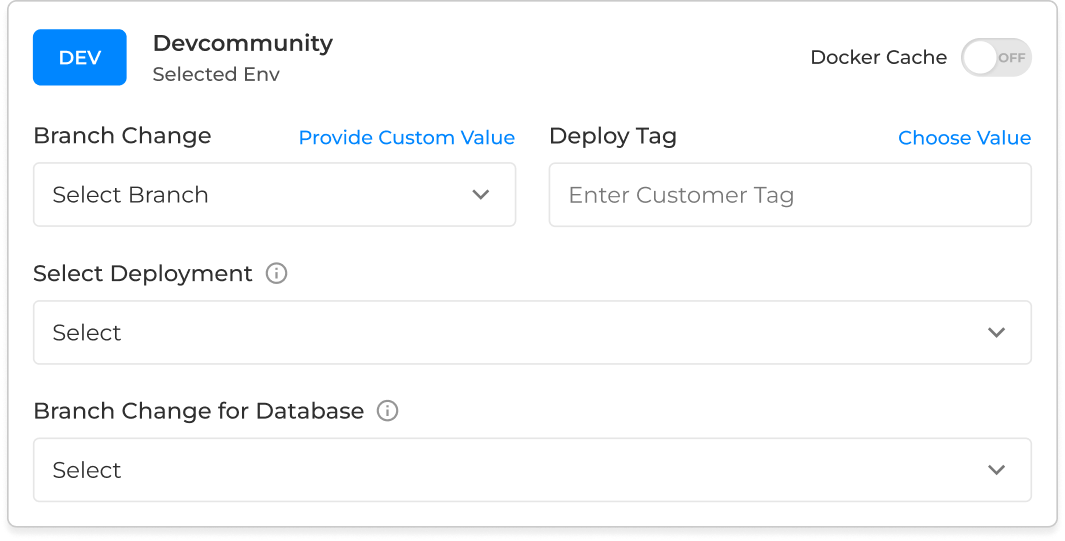This screenshot has height=541, width=1065.
Task: Click the Deploy Tag field label
Action: [x=613, y=136]
